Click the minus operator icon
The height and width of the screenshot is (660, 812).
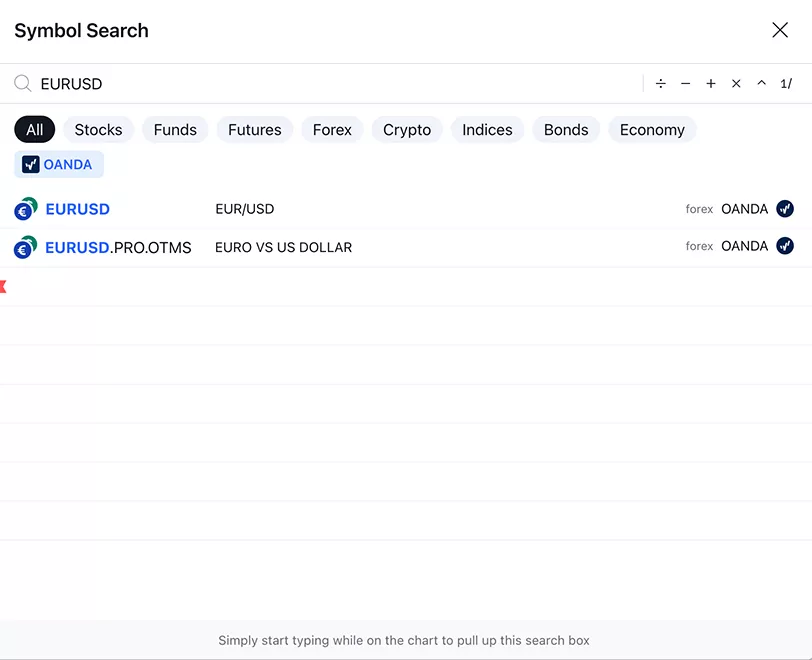(685, 84)
